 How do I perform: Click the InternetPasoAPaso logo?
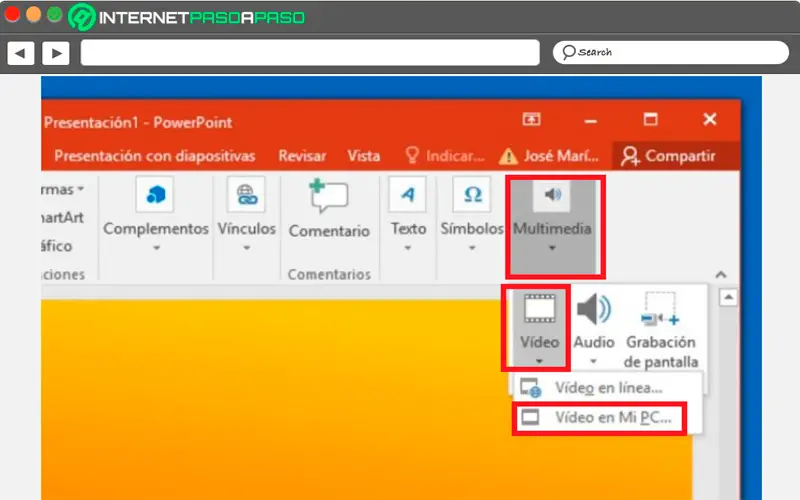187,17
